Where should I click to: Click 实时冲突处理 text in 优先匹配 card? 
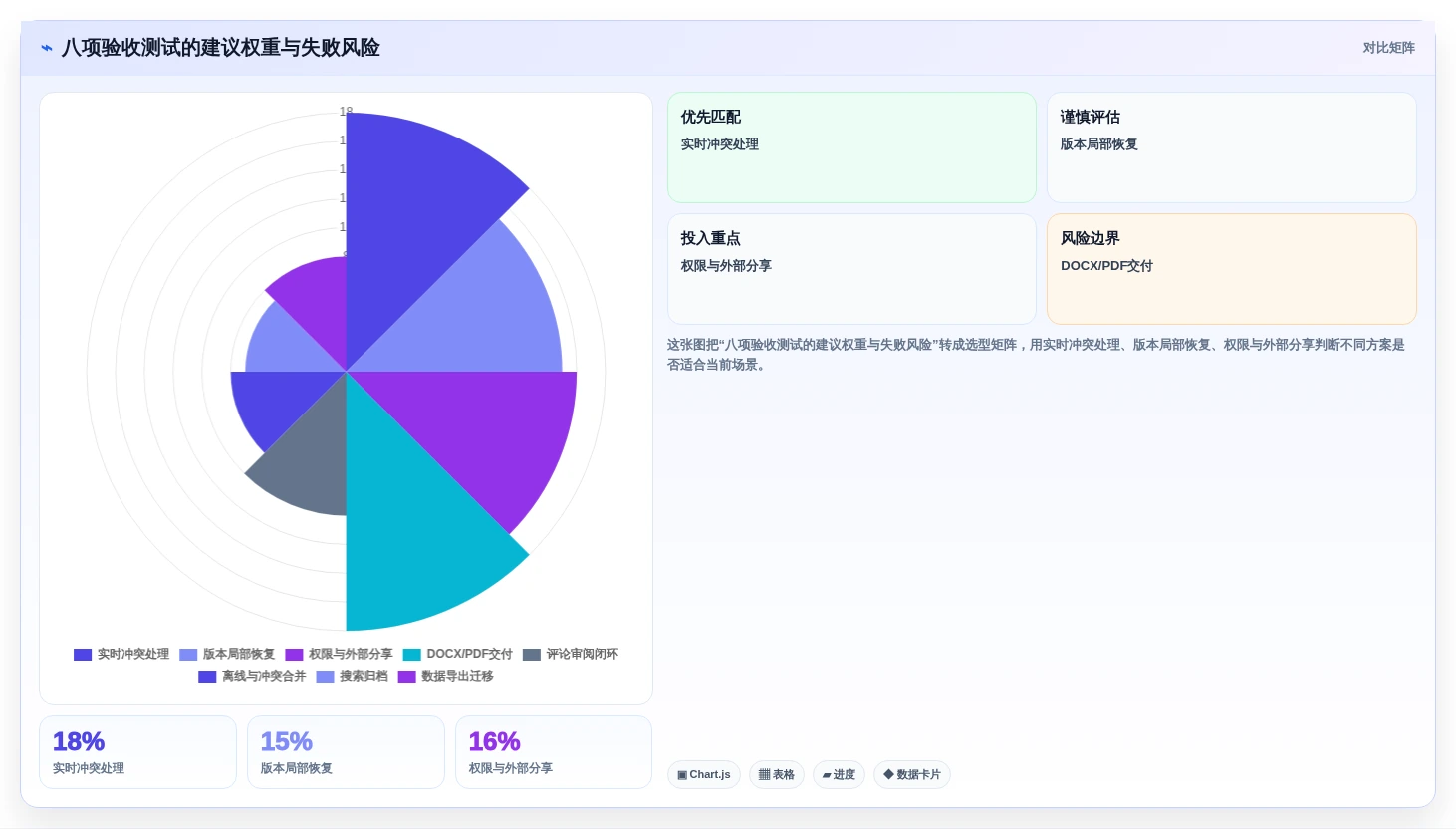719,144
